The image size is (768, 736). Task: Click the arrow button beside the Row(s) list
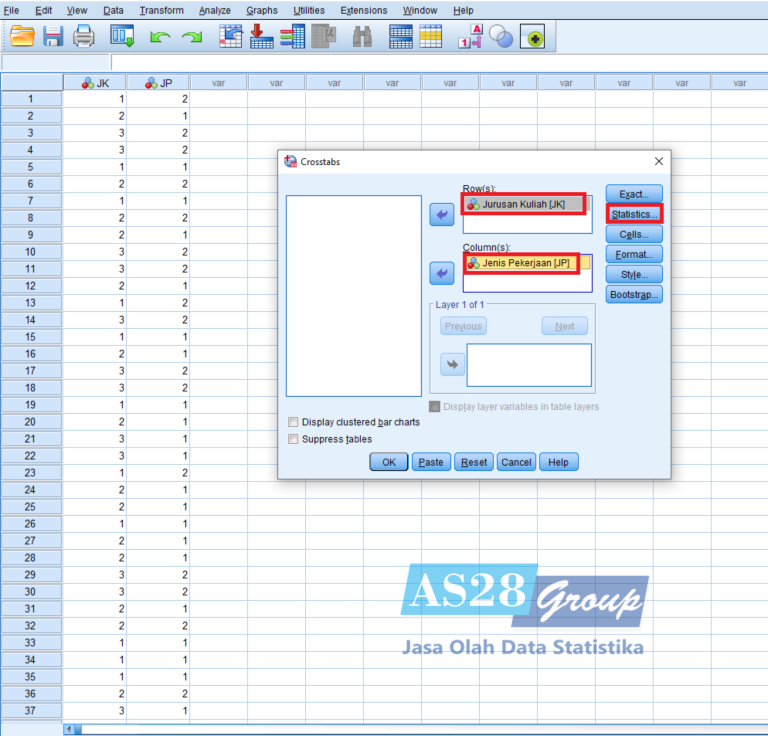coord(441,215)
